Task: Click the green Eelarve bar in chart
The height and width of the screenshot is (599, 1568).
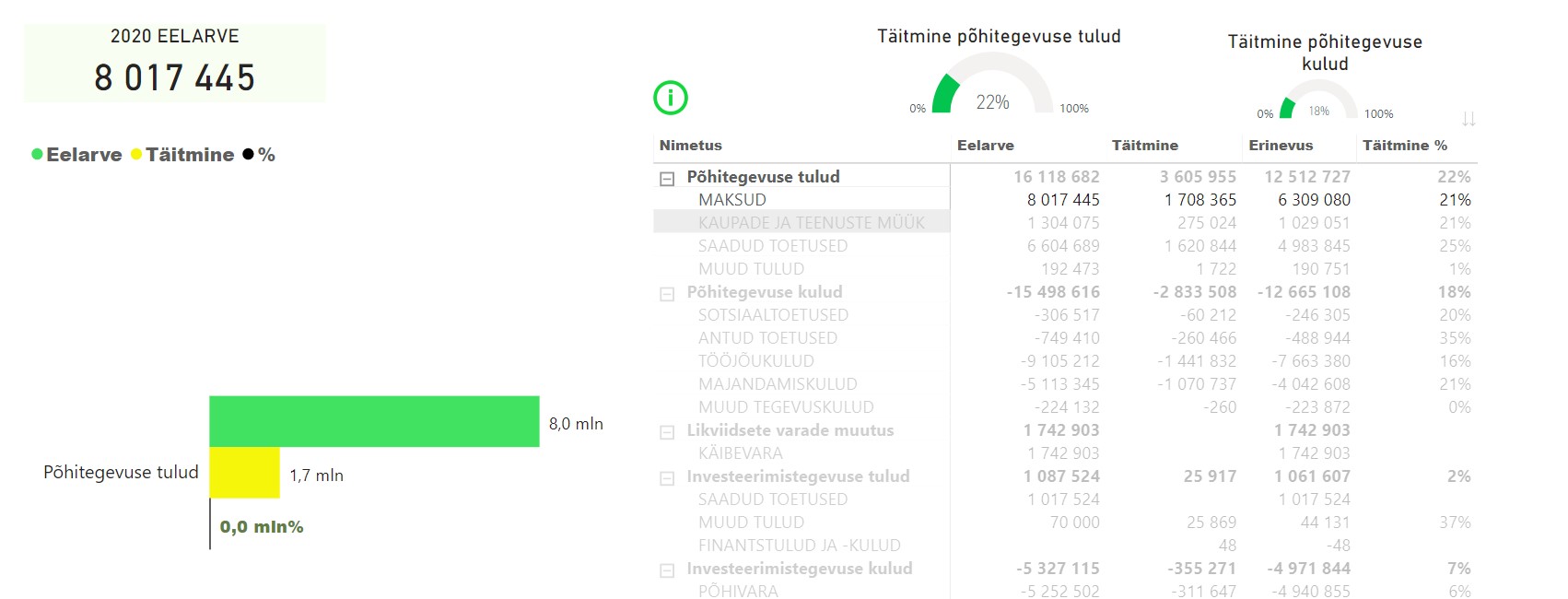Action: pos(373,421)
